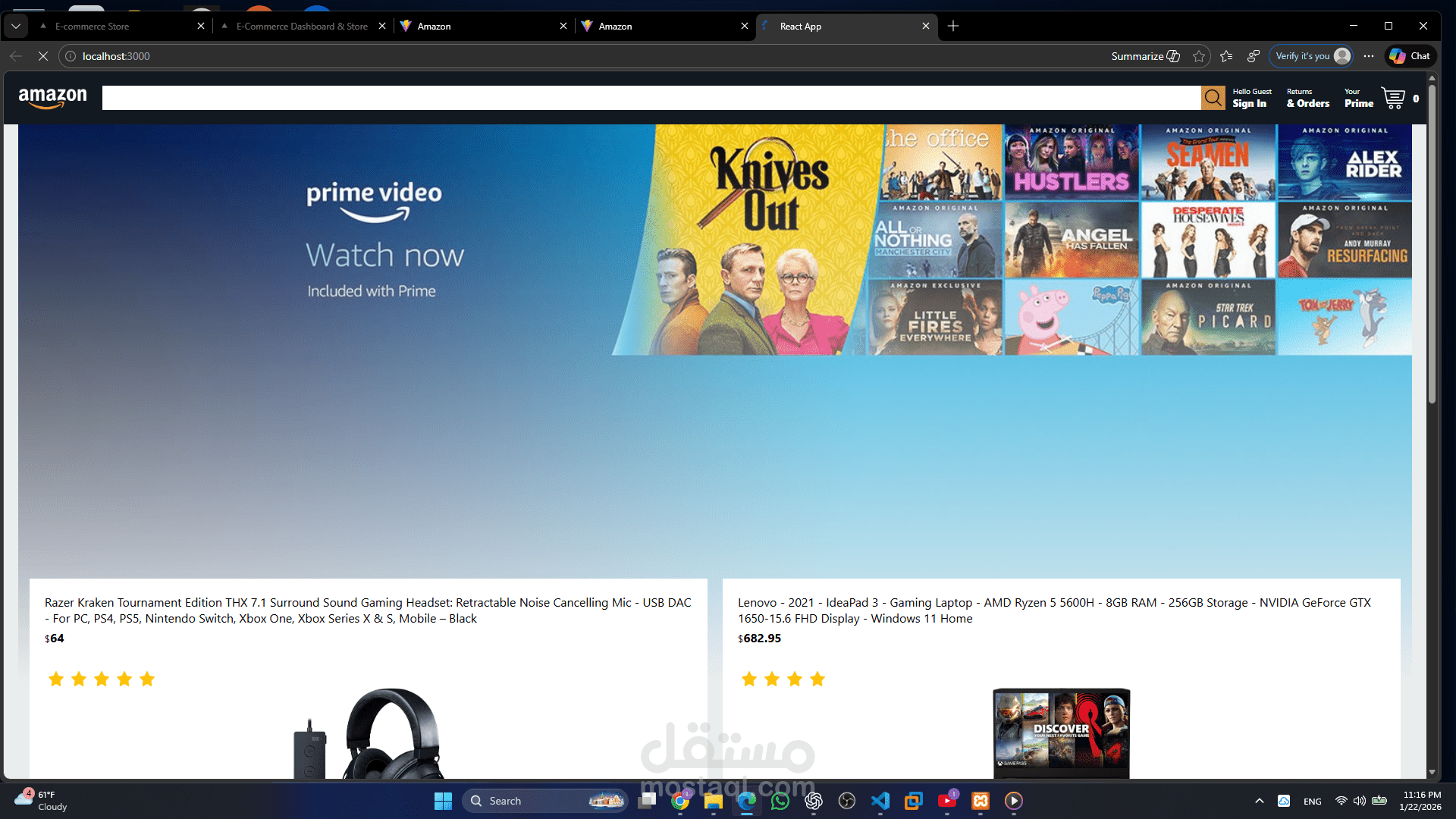The height and width of the screenshot is (819, 1456).
Task: Show hidden system tray icons
Action: click(x=1260, y=801)
